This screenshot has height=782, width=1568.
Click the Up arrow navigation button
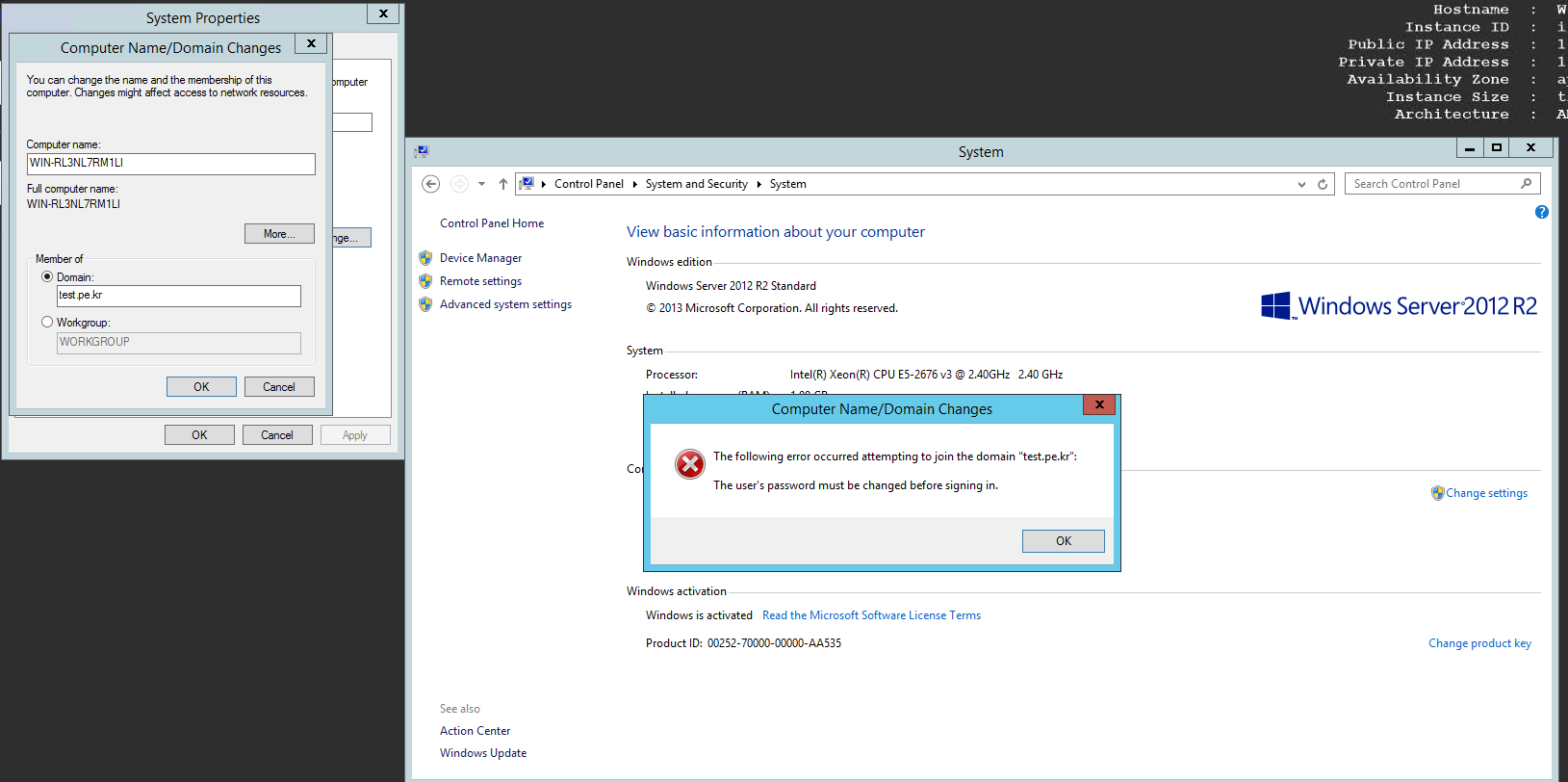tap(502, 184)
